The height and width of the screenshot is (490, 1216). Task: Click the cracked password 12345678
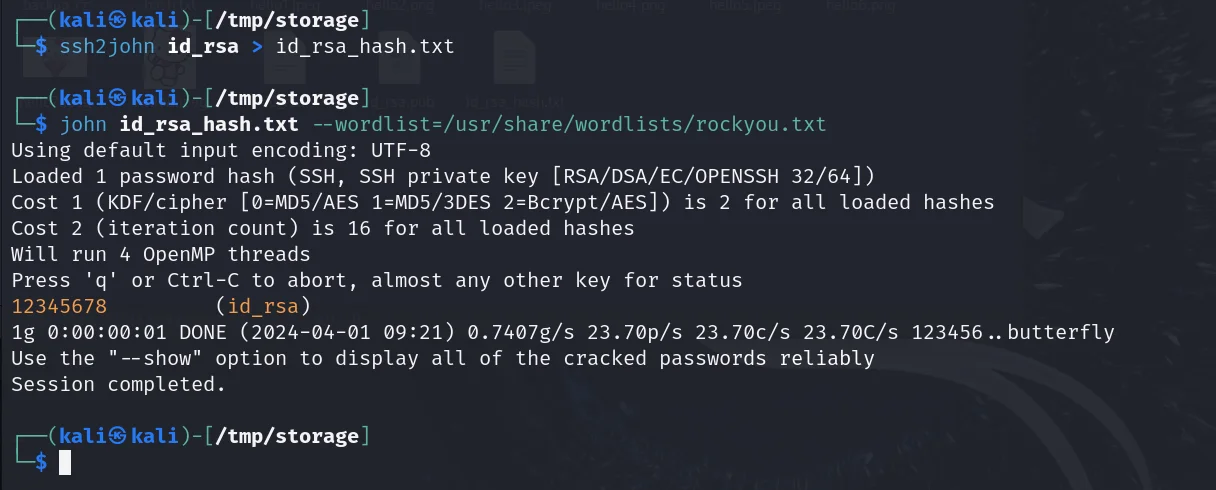(x=59, y=305)
